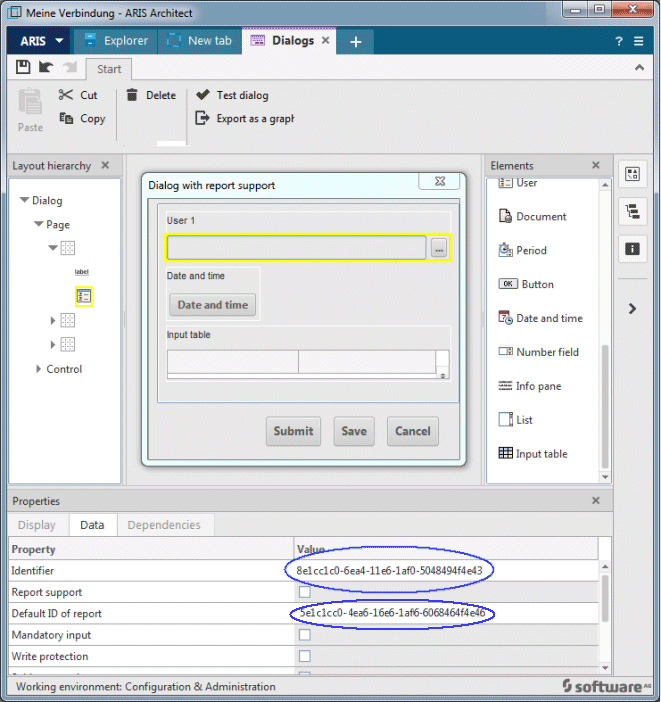The width and height of the screenshot is (661, 702).
Task: Pick the Info pane element icon
Action: pyautogui.click(x=505, y=385)
